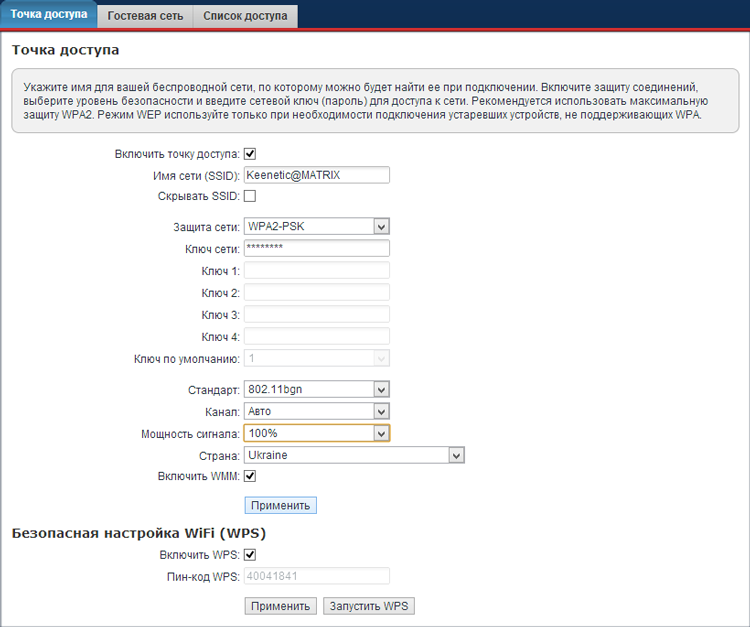Expand the Стандарт 802.11bgn dropdown
This screenshot has height=627, width=750.
click(316, 390)
